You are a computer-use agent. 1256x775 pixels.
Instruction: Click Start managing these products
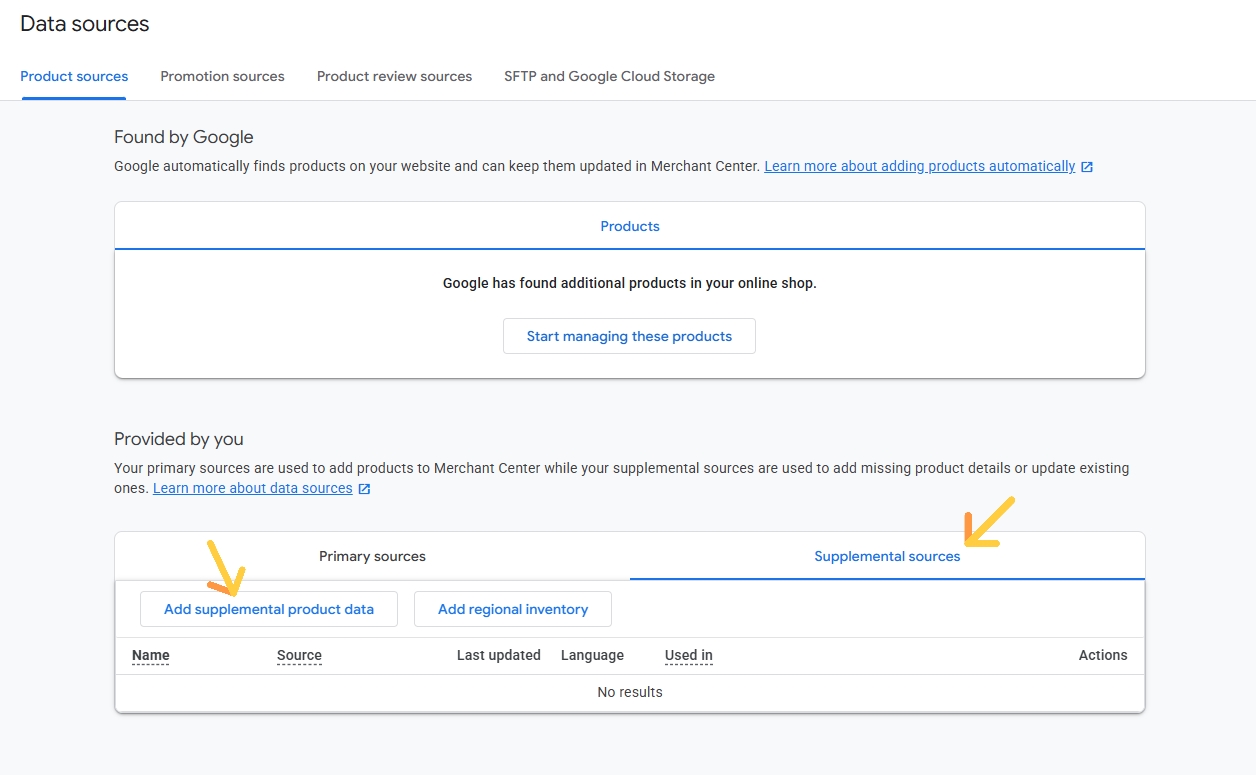pos(629,336)
